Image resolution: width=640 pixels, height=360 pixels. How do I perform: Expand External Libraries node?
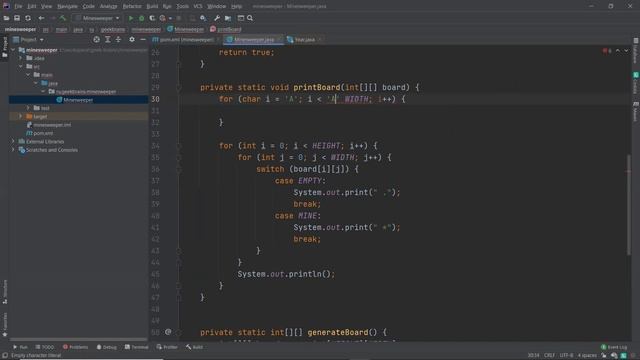click(13, 141)
